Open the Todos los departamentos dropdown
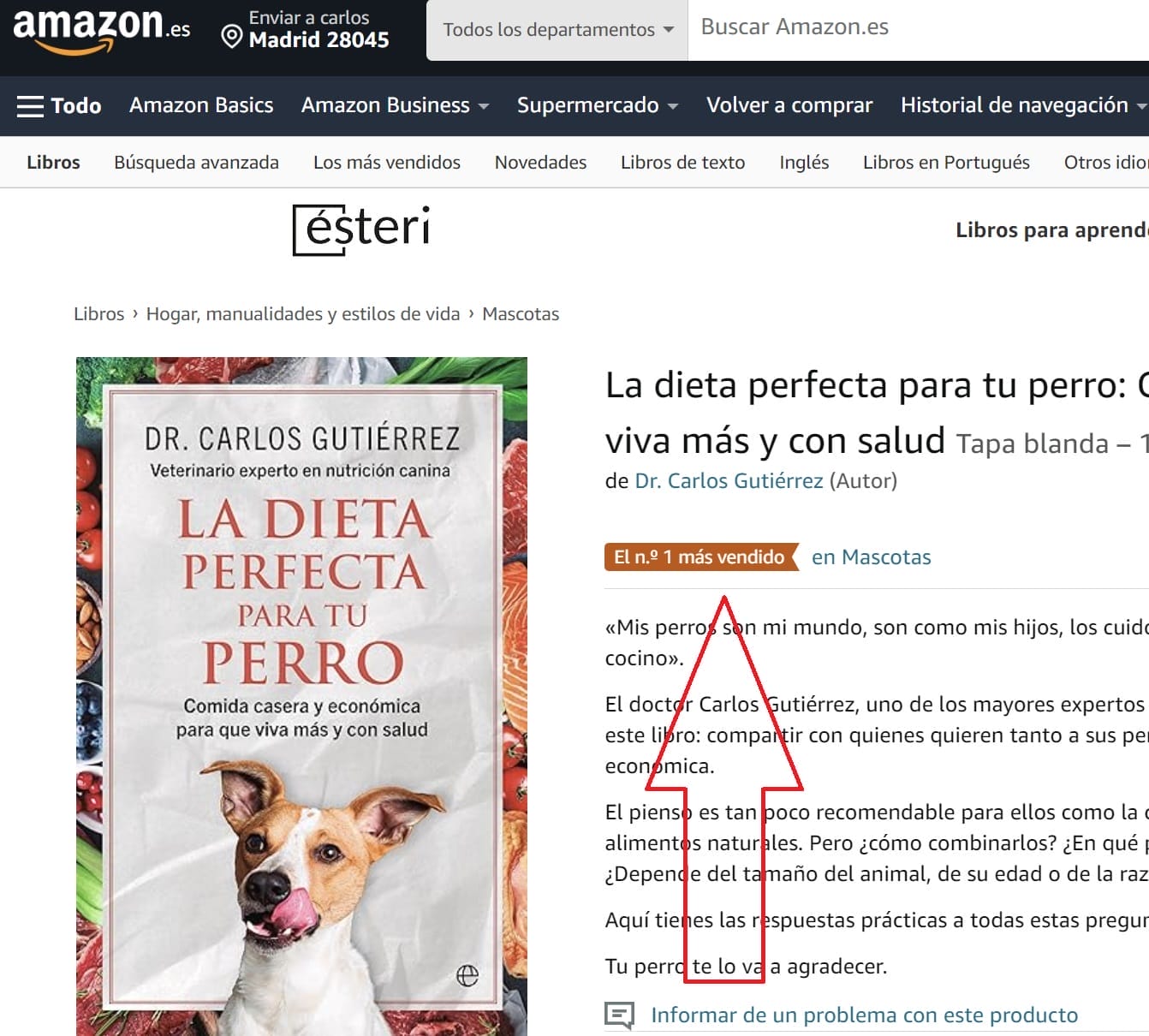Image resolution: width=1149 pixels, height=1036 pixels. coord(557,30)
